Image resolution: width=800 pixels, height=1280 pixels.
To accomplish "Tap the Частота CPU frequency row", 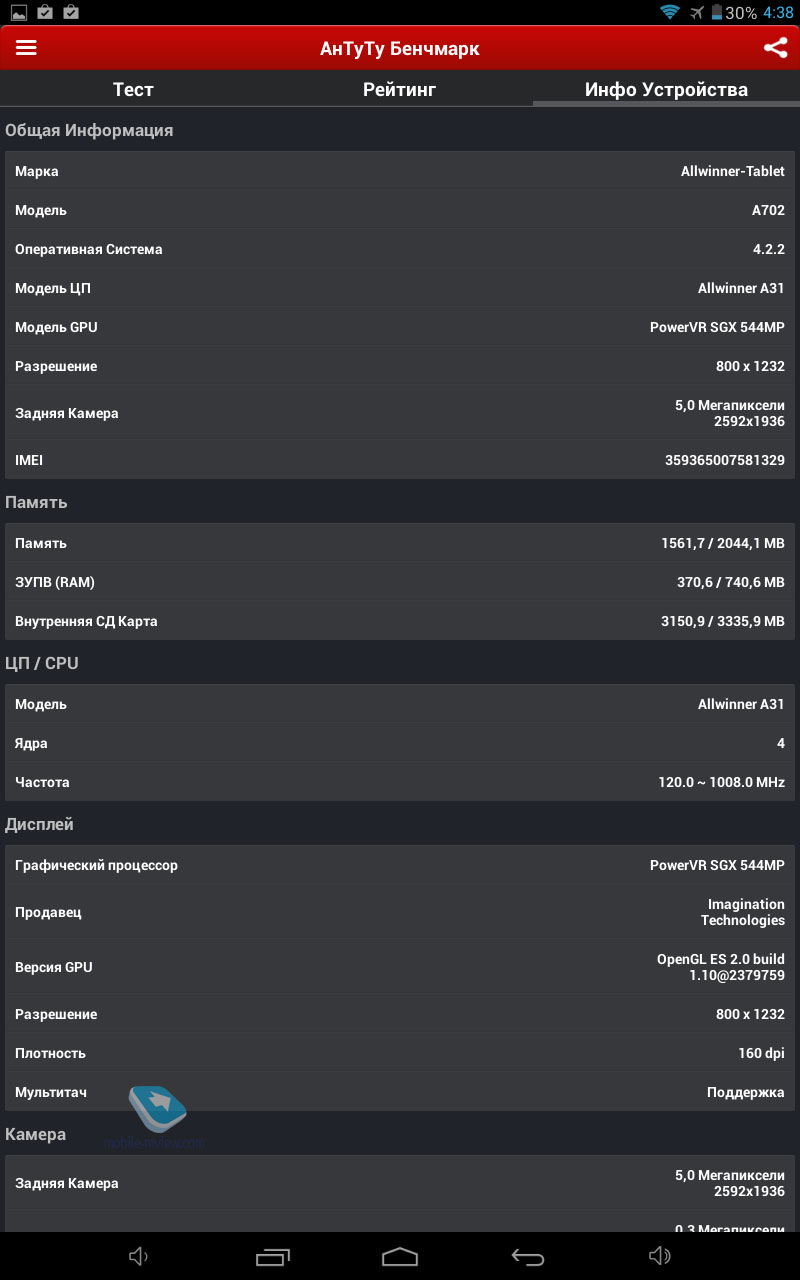I will (x=399, y=782).
